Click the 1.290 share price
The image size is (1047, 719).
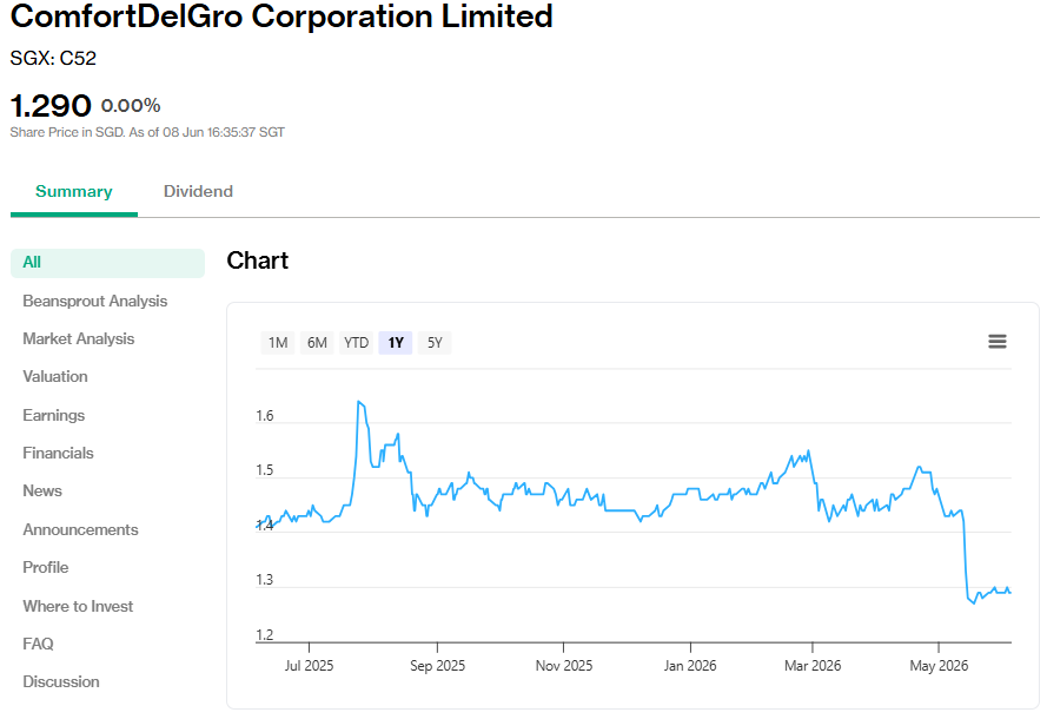pyautogui.click(x=51, y=105)
